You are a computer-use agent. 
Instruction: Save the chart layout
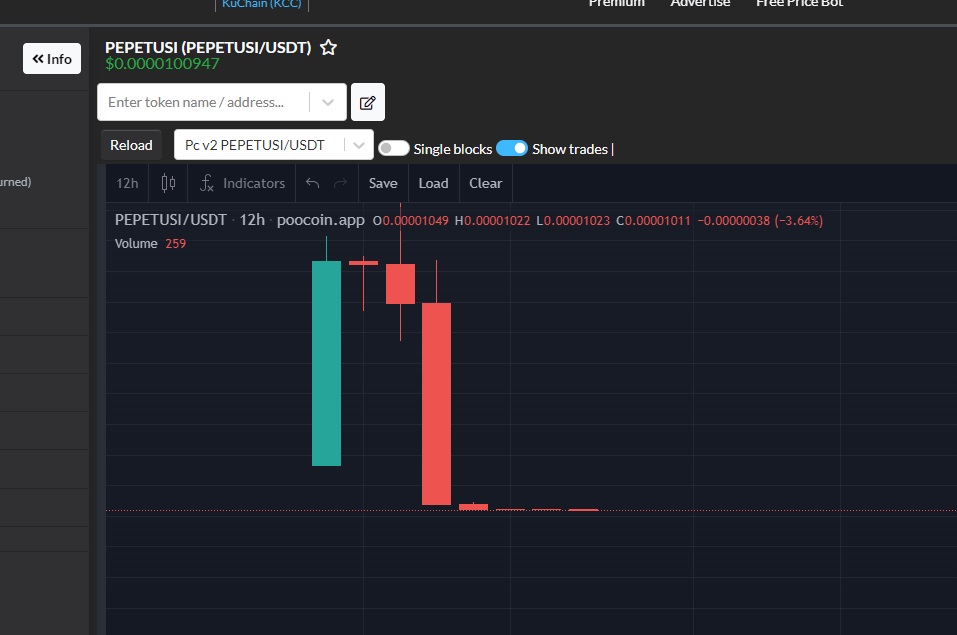pyautogui.click(x=383, y=183)
